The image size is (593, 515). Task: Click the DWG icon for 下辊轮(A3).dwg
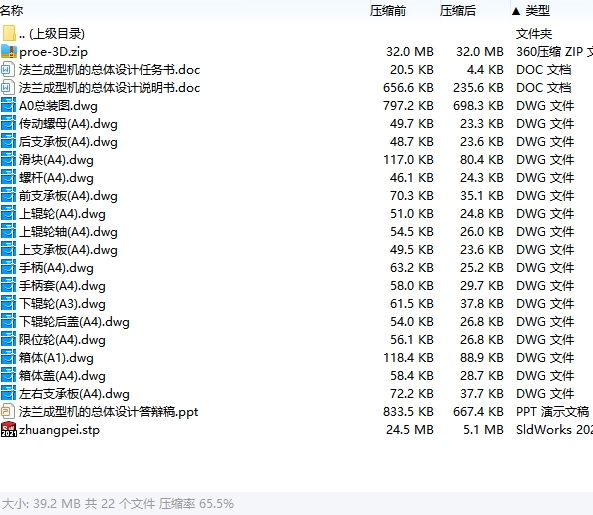point(8,304)
